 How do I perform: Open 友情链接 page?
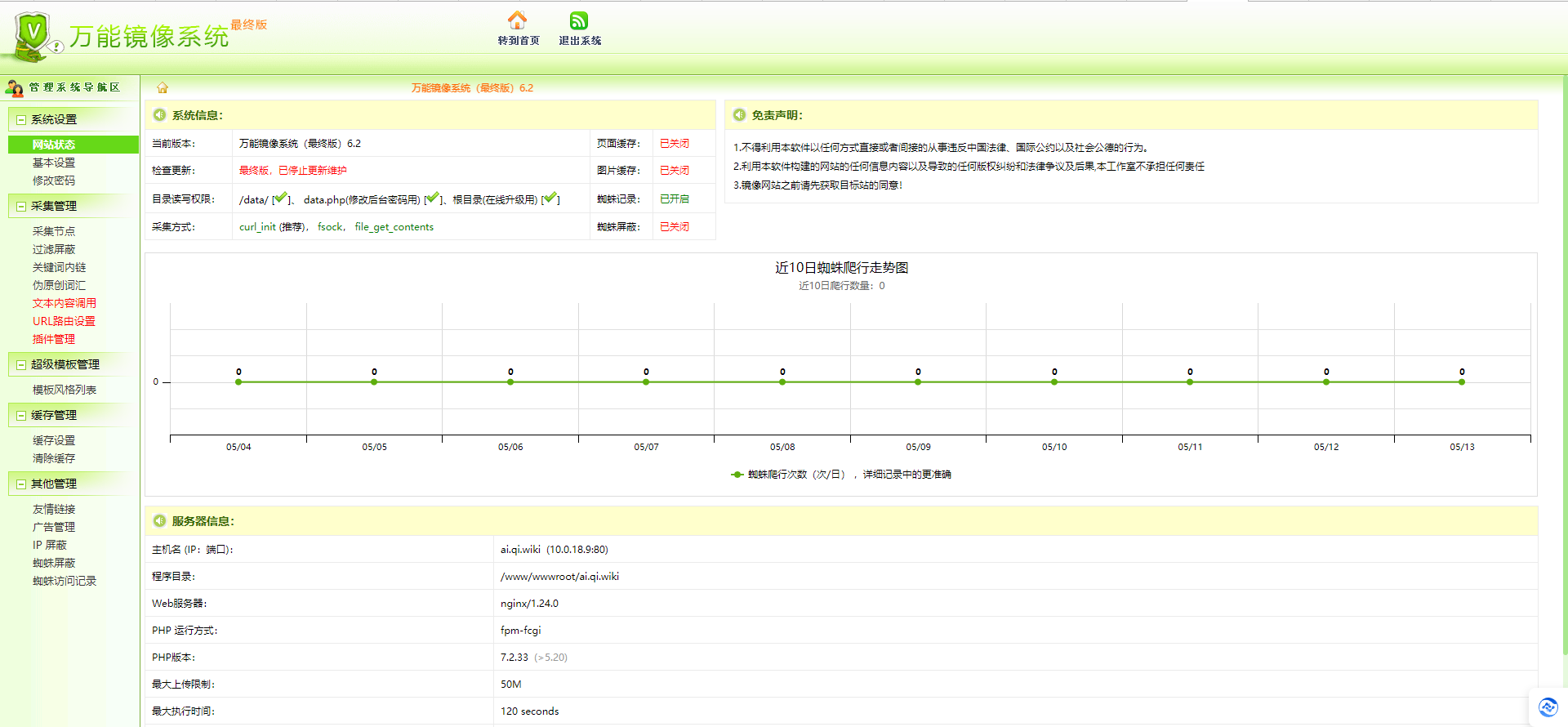coord(54,509)
